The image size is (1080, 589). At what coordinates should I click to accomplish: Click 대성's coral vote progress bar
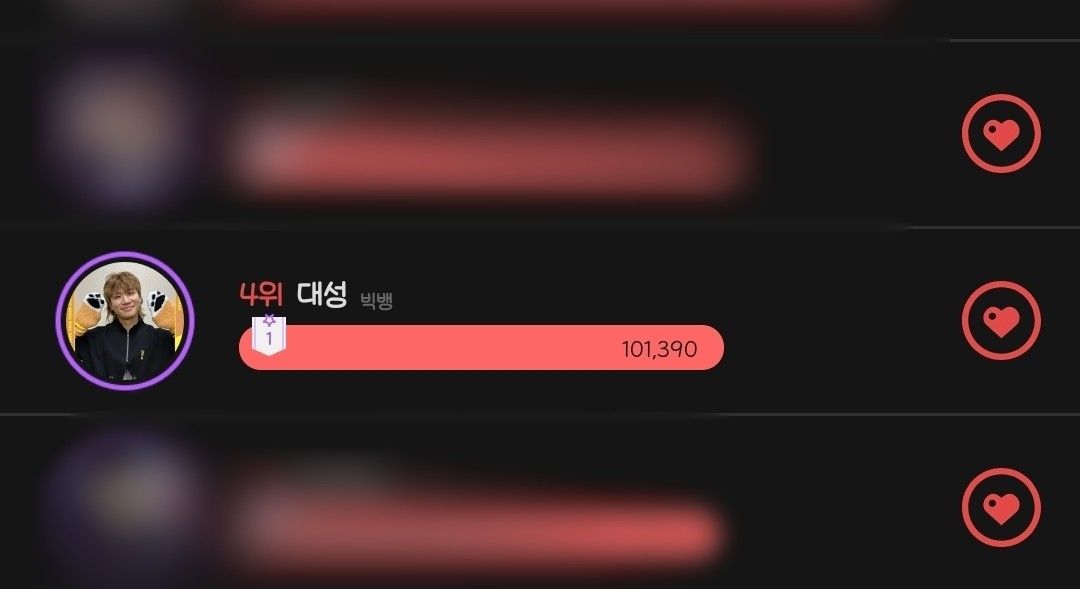point(481,347)
